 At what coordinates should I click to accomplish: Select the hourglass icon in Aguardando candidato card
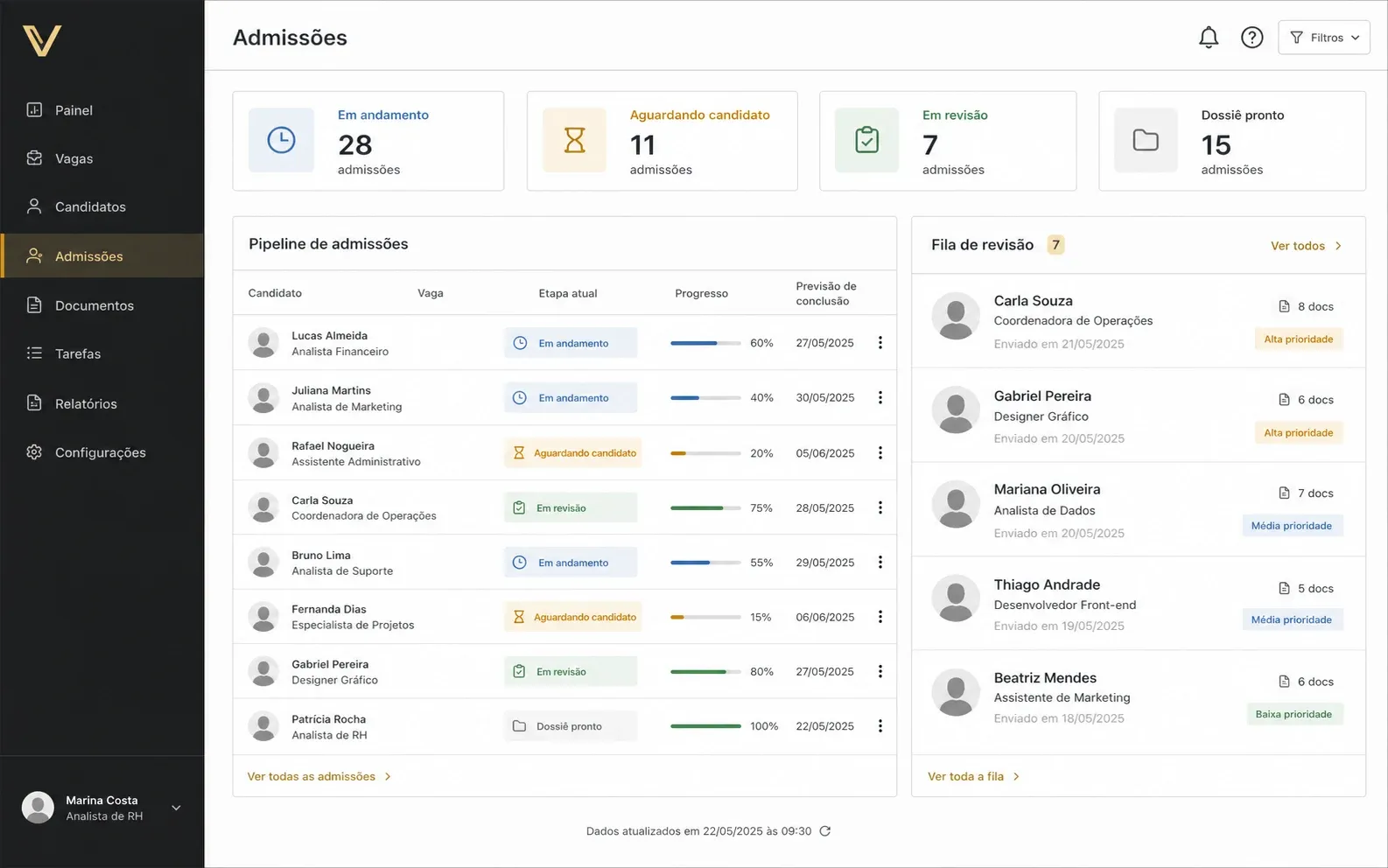574,140
